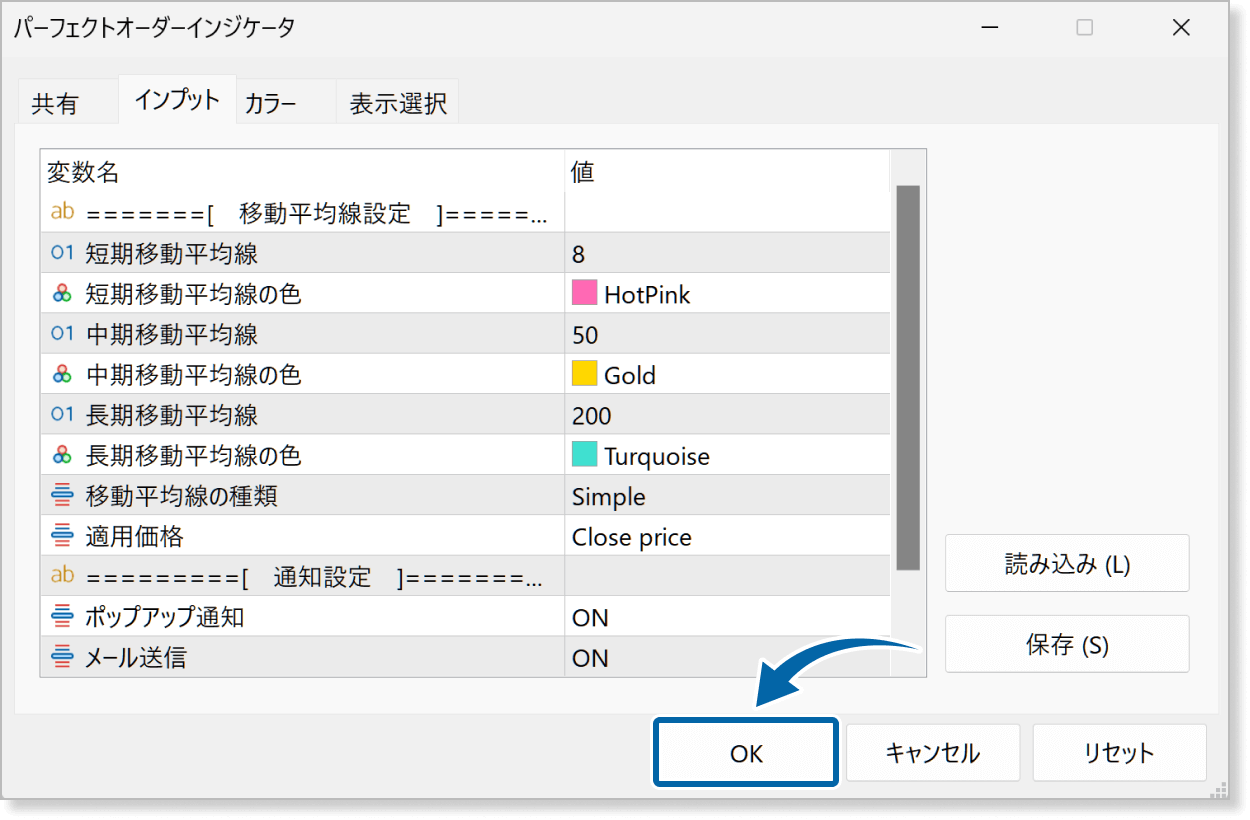
Task: Toggle the メール送信 ON value
Action: (x=726, y=658)
